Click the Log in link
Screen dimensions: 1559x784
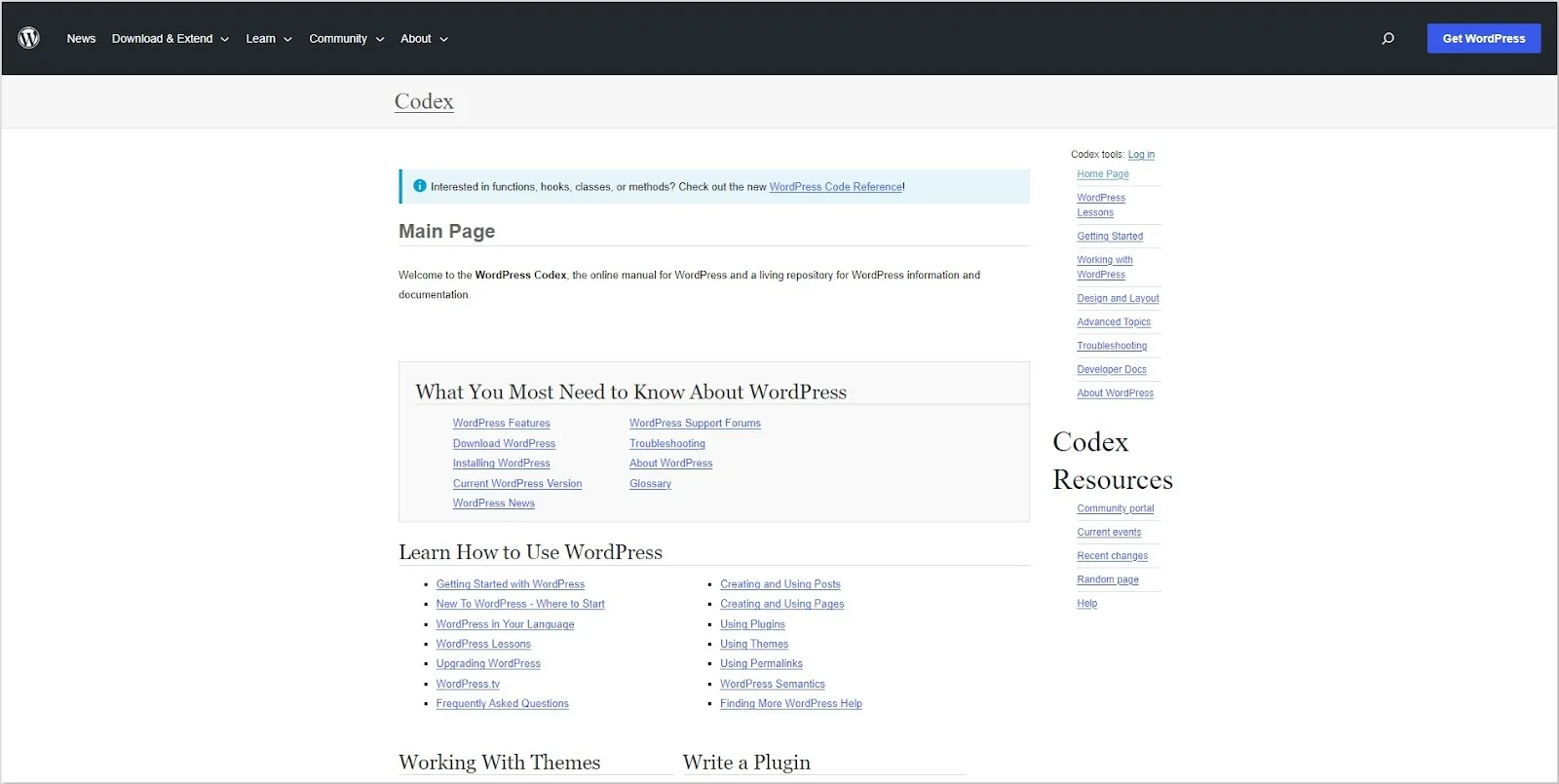coord(1141,155)
